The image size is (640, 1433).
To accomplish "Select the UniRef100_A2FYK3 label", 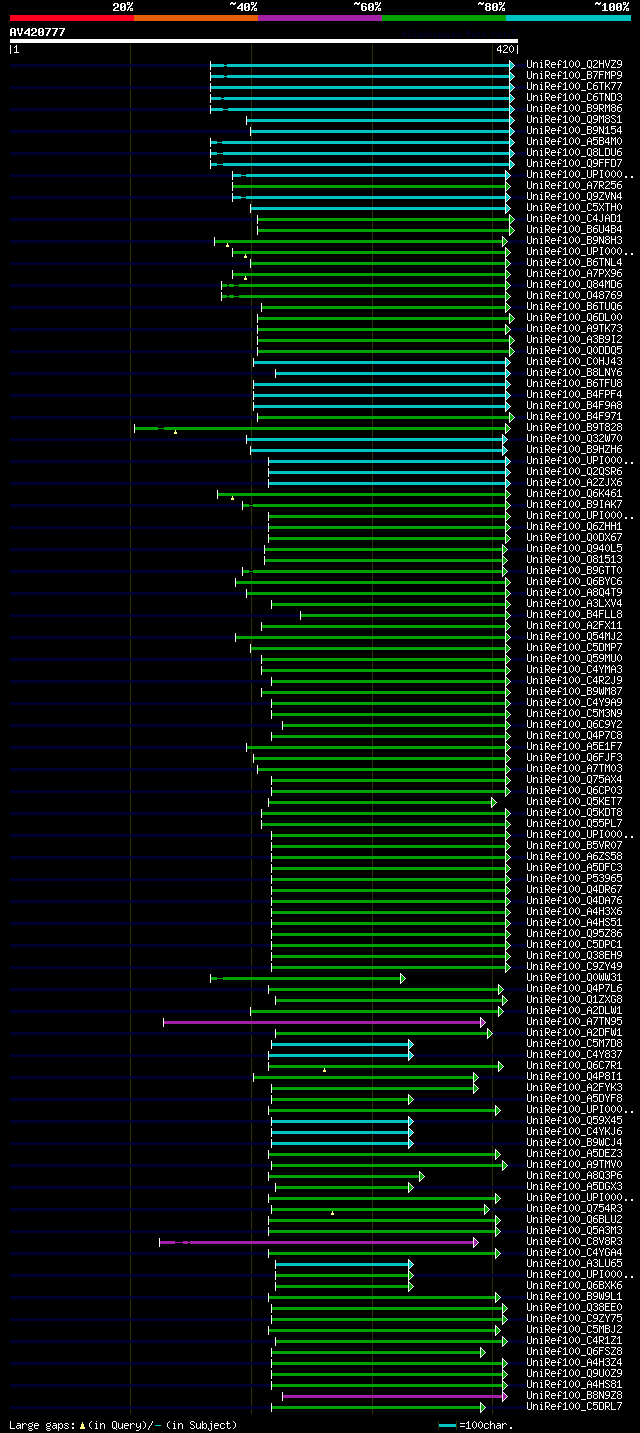I will pos(574,1088).
